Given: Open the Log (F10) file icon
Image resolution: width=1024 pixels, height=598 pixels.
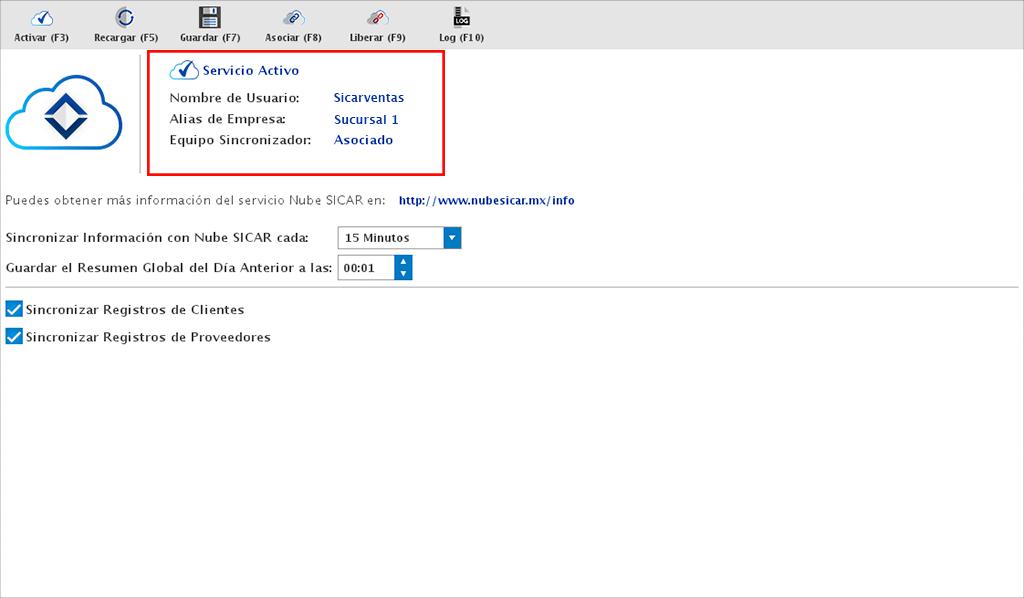Looking at the screenshot, I should 461,17.
